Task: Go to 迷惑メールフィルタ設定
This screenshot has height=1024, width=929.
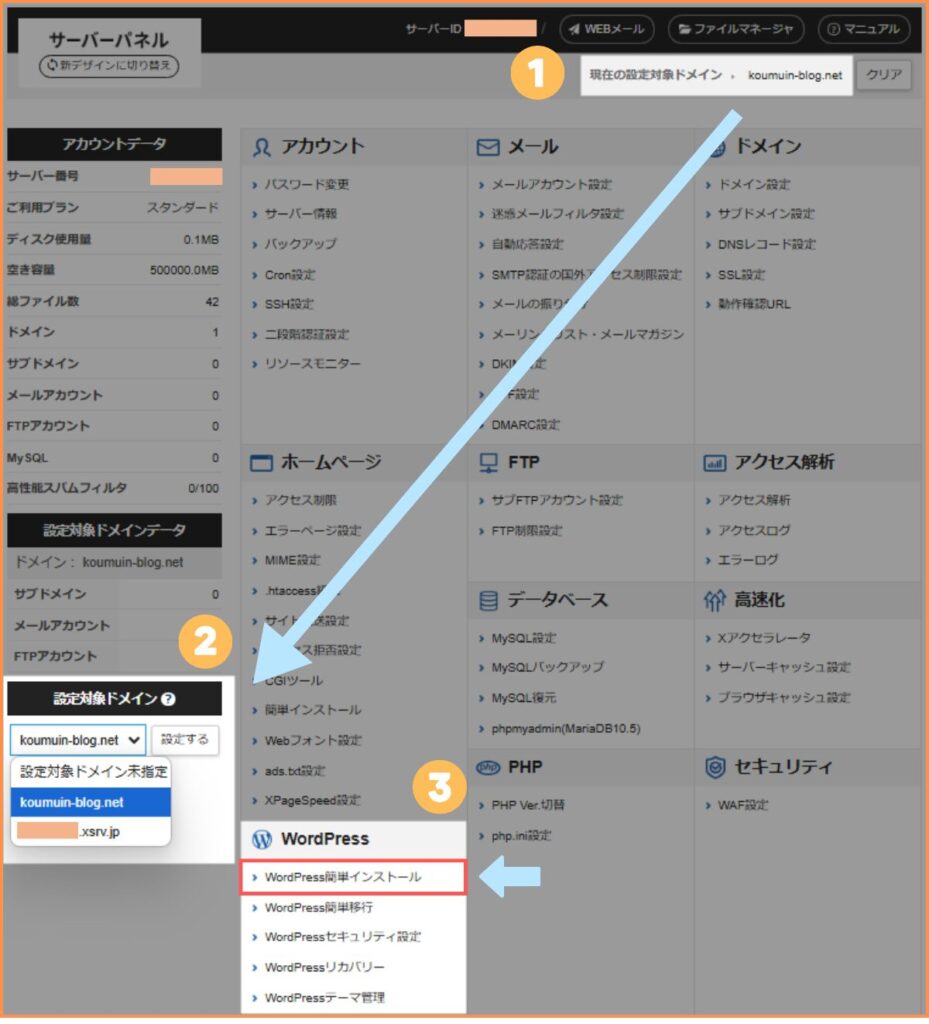Action: [558, 214]
